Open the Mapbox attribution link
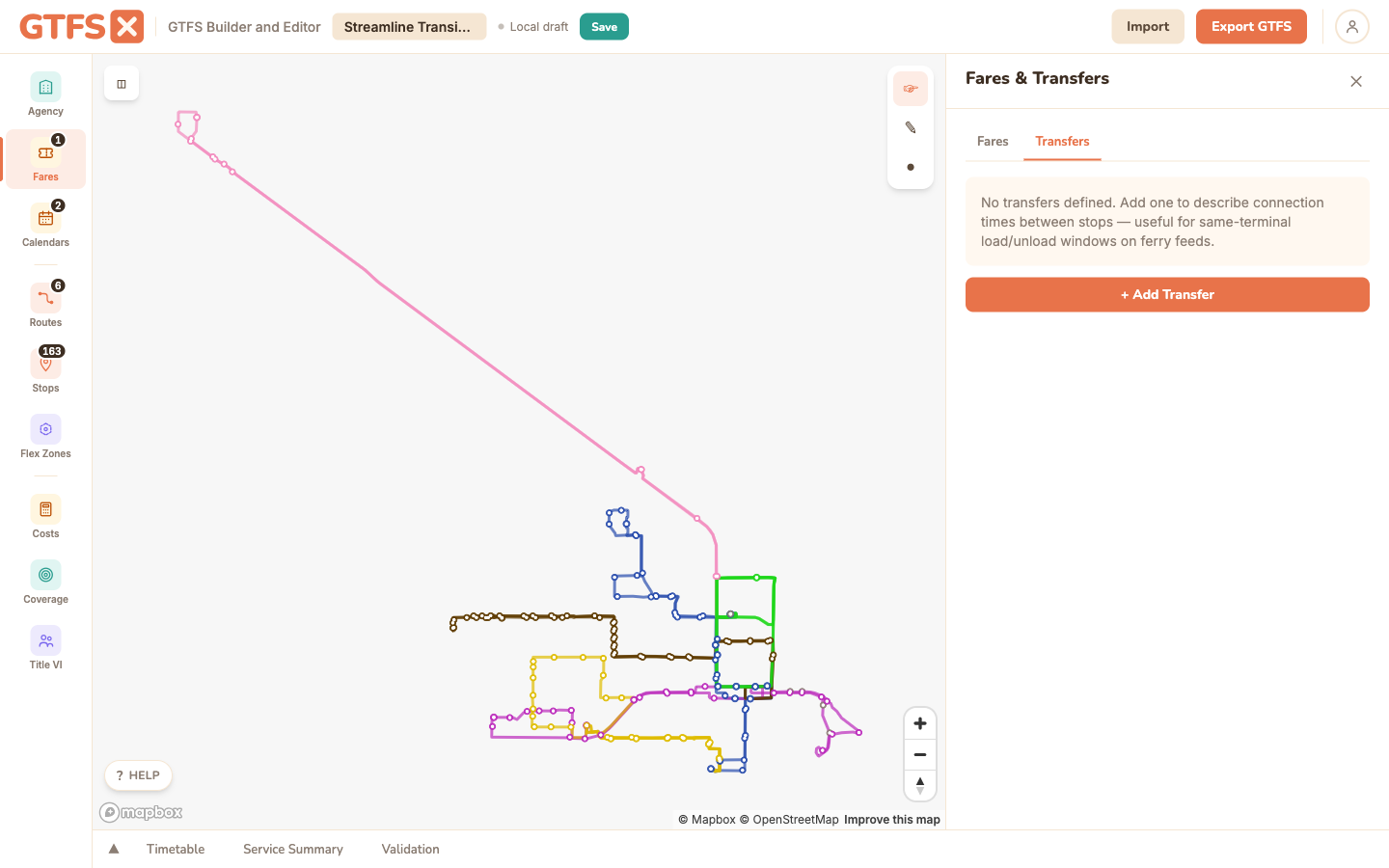 point(707,820)
